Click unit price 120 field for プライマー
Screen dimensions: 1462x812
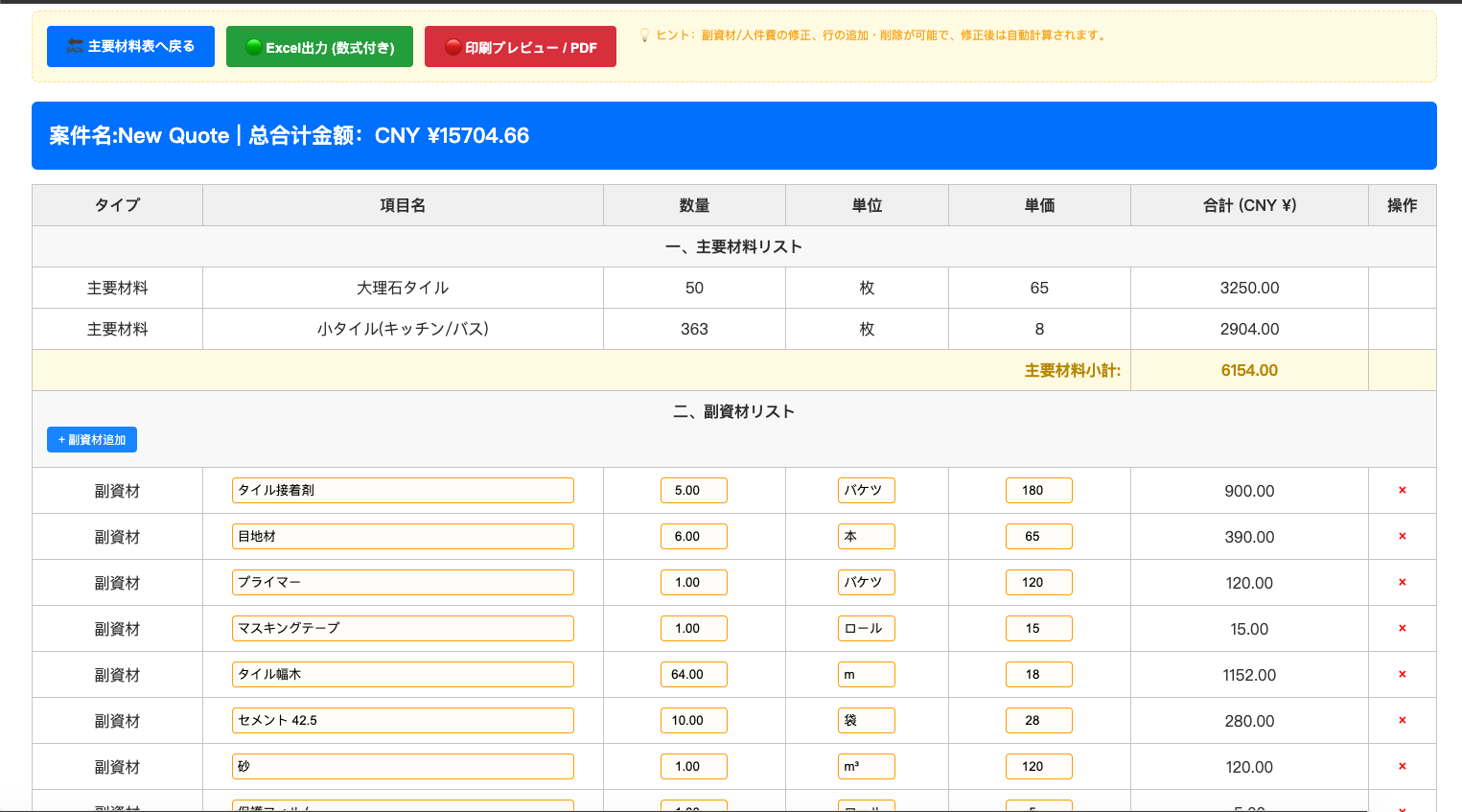click(x=1039, y=582)
